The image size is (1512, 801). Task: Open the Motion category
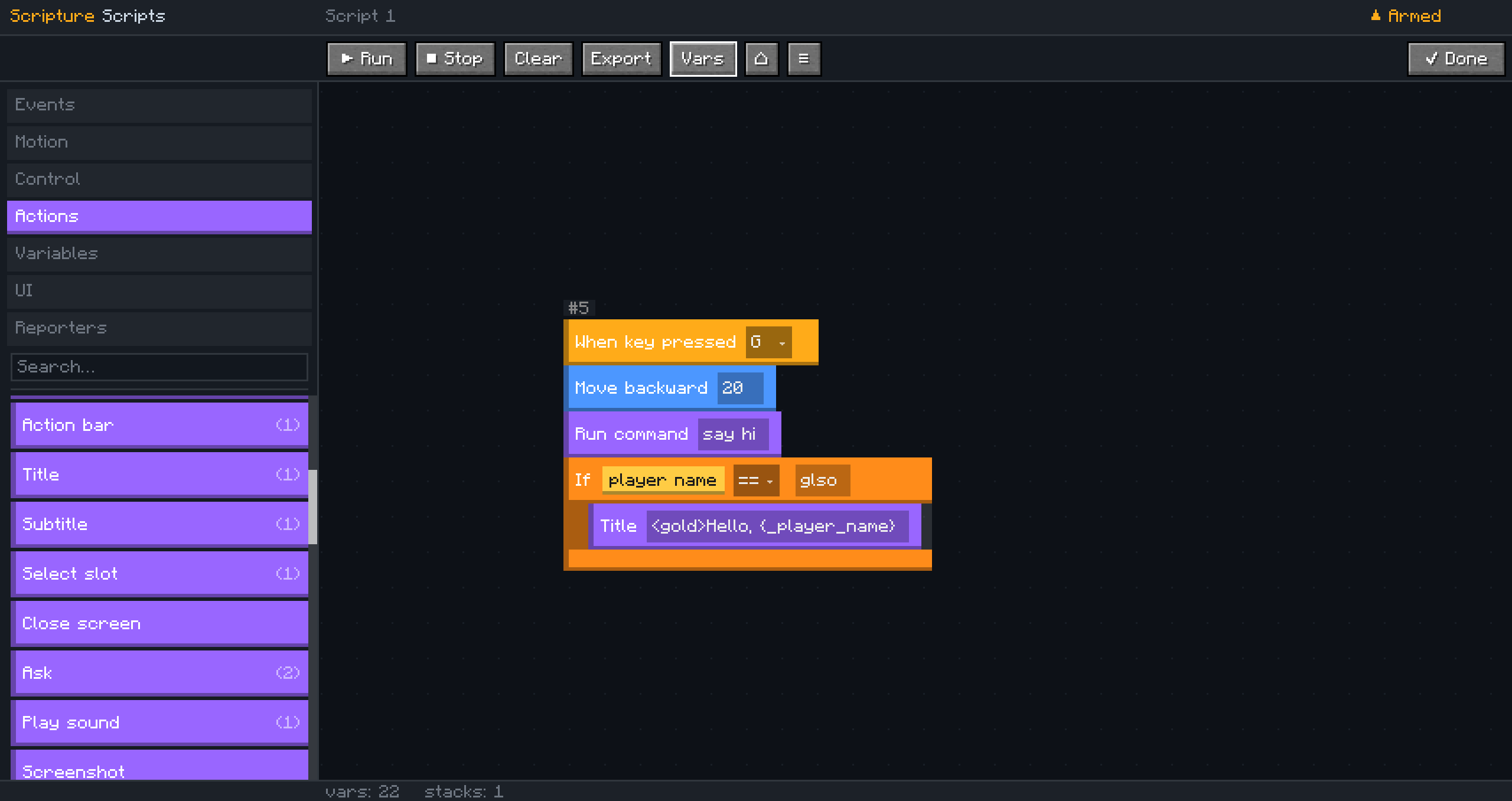pos(159,142)
